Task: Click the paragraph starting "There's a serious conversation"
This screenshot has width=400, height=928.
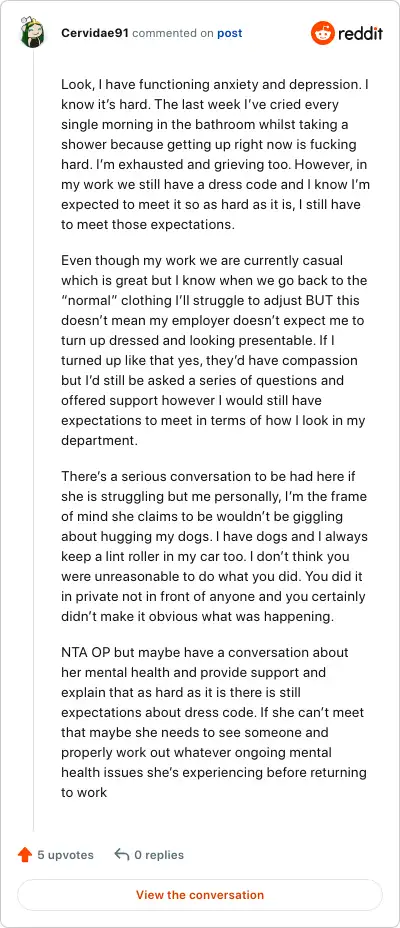Action: click(215, 547)
